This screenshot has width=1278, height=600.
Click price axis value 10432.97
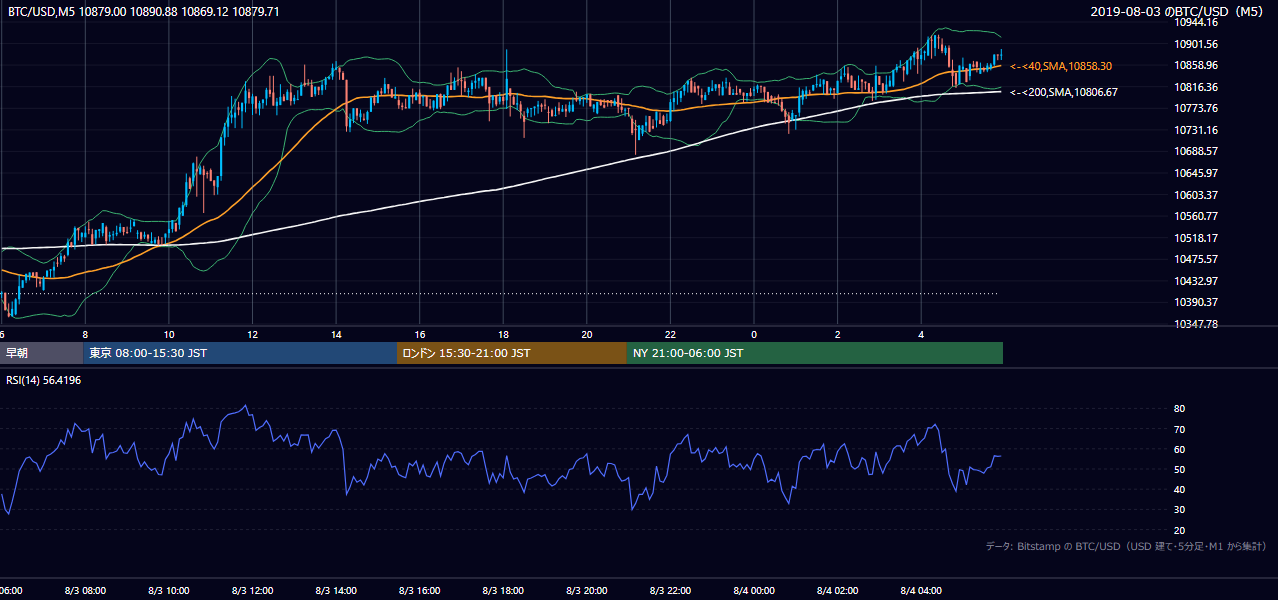coord(1196,281)
